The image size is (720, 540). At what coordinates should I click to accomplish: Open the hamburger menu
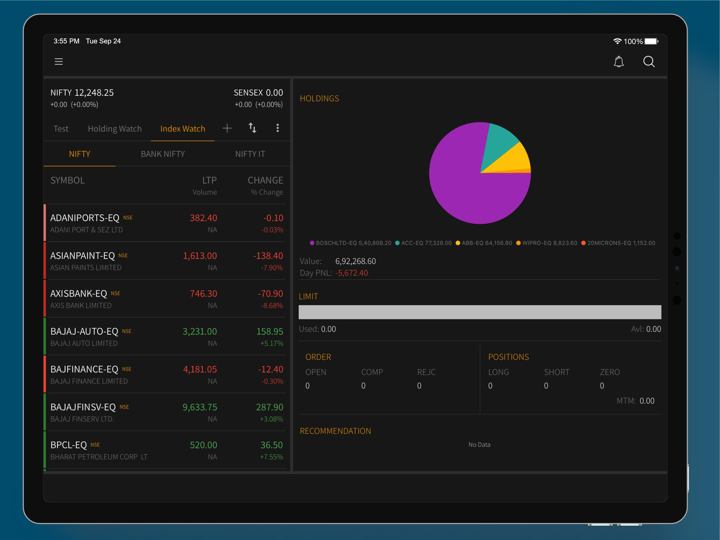tap(59, 62)
